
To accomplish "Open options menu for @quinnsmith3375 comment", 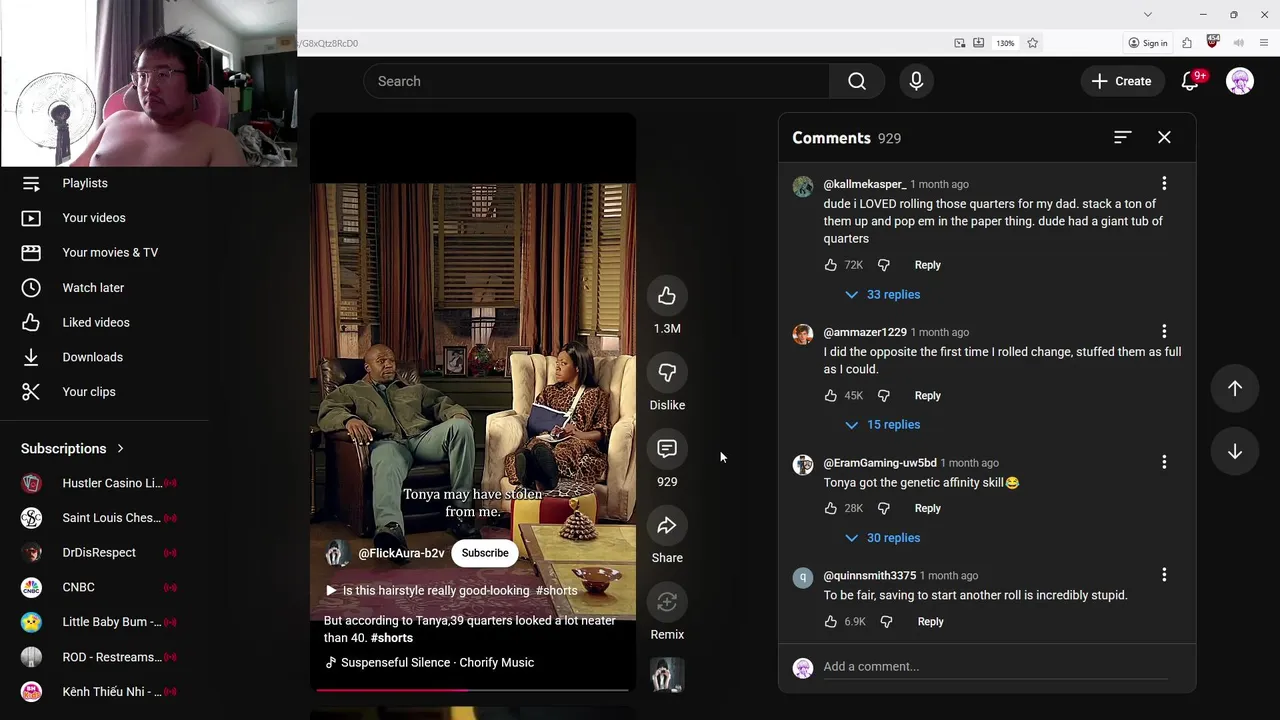I will (x=1164, y=575).
